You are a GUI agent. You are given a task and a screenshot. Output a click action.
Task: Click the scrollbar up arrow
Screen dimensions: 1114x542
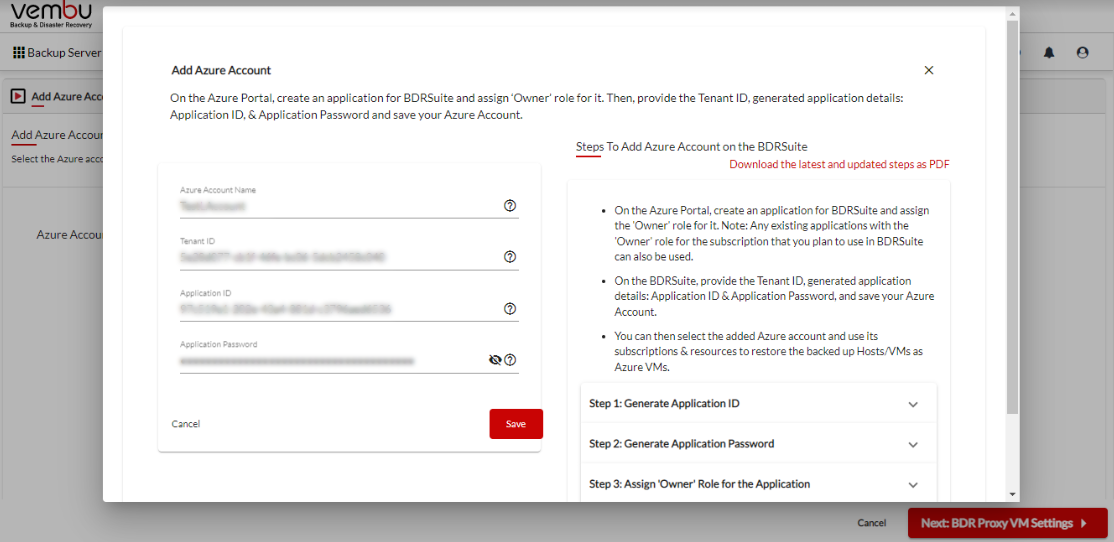click(x=1012, y=13)
